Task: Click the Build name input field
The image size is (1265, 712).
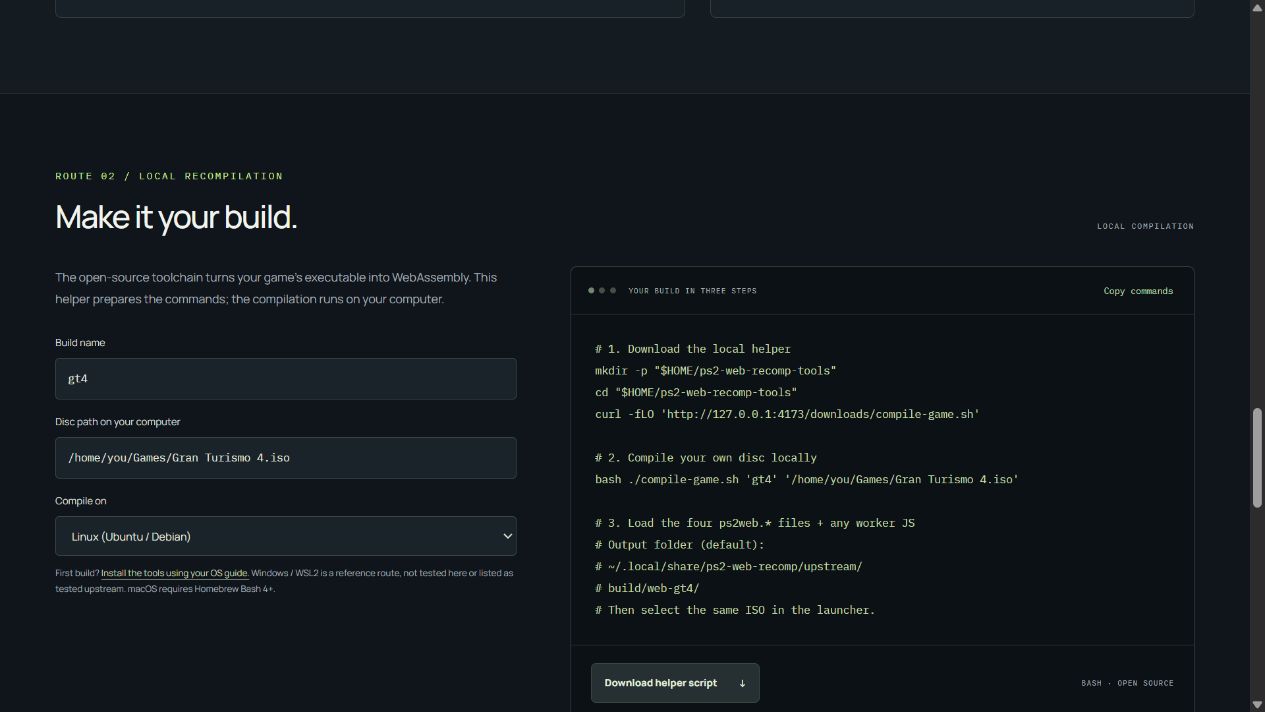Action: pos(286,379)
